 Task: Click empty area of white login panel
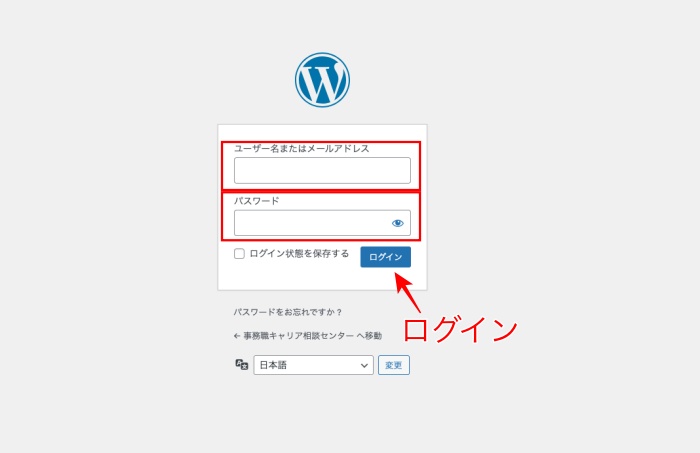coord(290,277)
